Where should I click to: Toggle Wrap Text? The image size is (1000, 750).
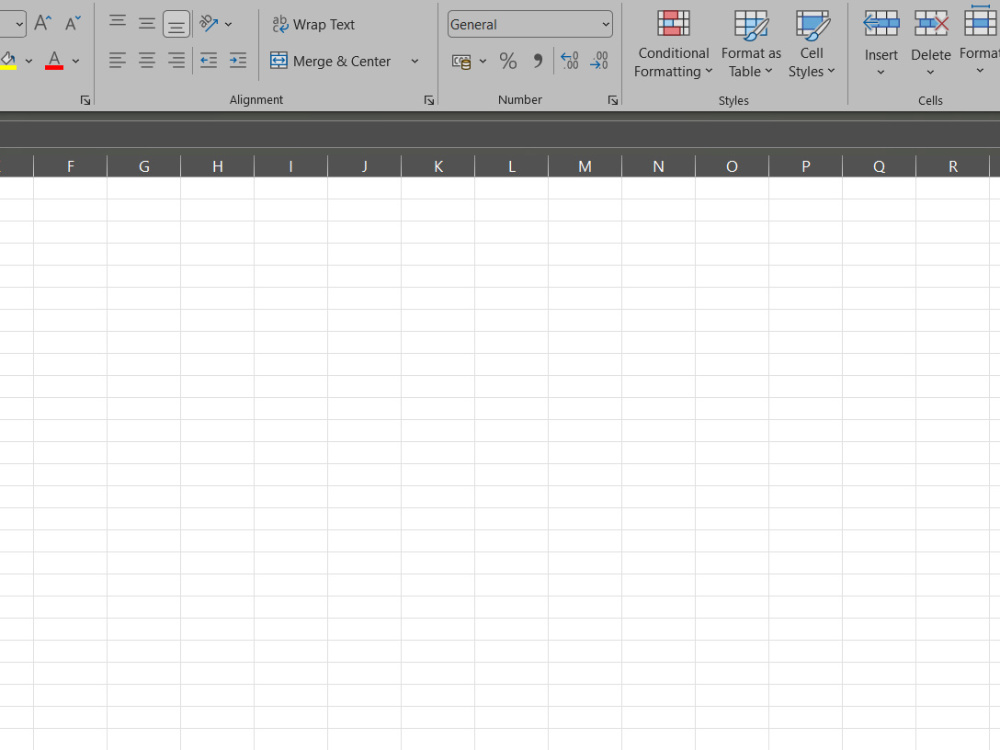[313, 24]
